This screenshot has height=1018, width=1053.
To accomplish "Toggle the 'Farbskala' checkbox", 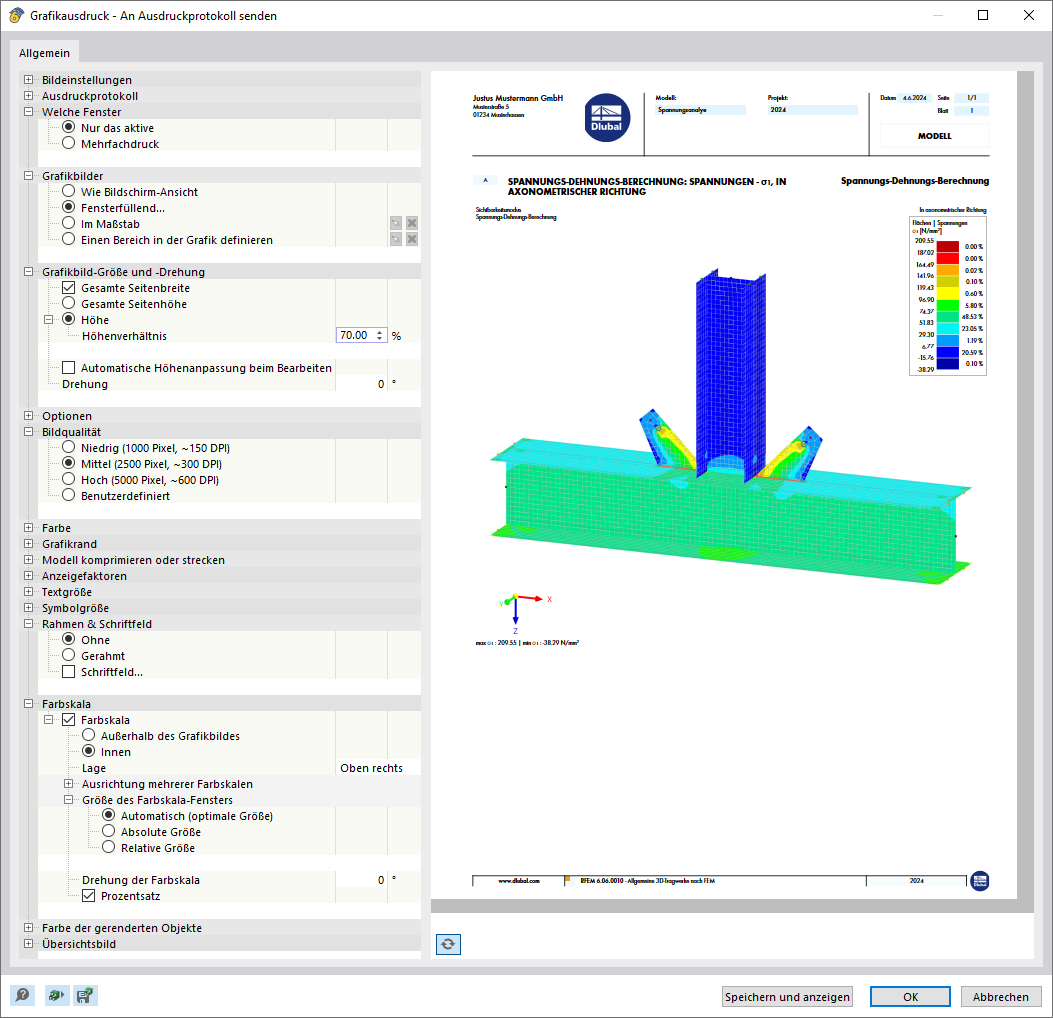I will 68,719.
